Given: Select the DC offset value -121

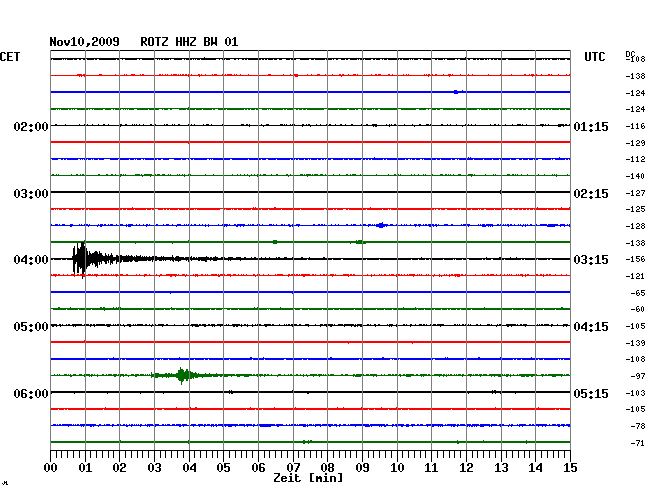Looking at the screenshot, I should (x=635, y=276).
